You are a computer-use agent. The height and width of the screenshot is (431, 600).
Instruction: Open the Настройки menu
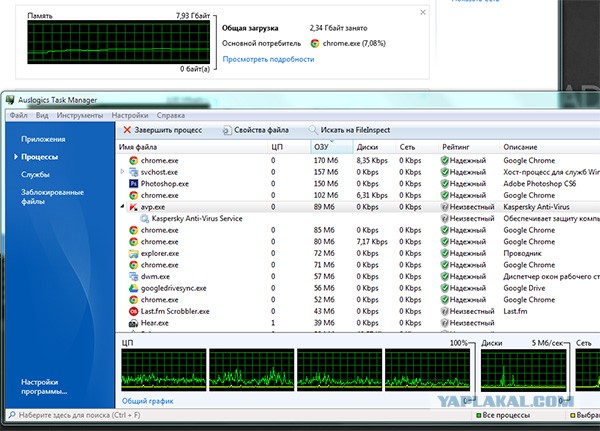(130, 115)
